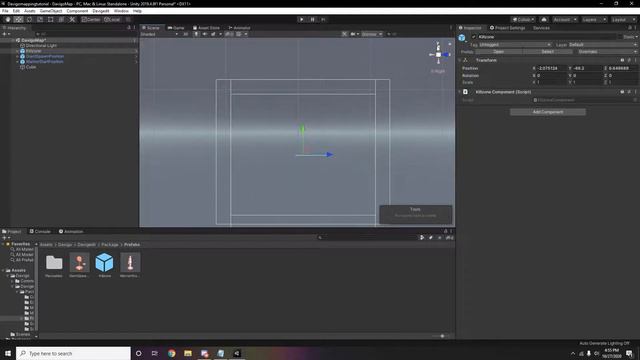Image resolution: width=640 pixels, height=360 pixels.
Task: Open the Gizmos dropdown
Action: [371, 34]
